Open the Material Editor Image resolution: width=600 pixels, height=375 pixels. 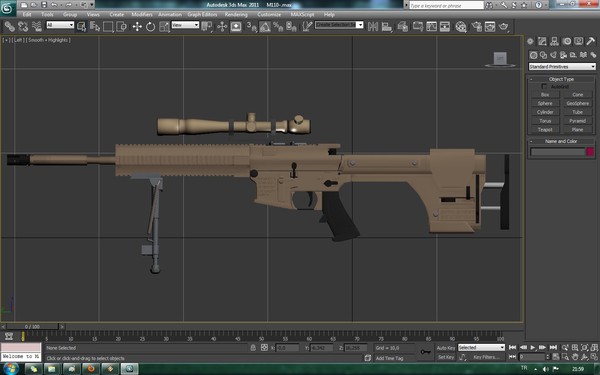pos(461,26)
